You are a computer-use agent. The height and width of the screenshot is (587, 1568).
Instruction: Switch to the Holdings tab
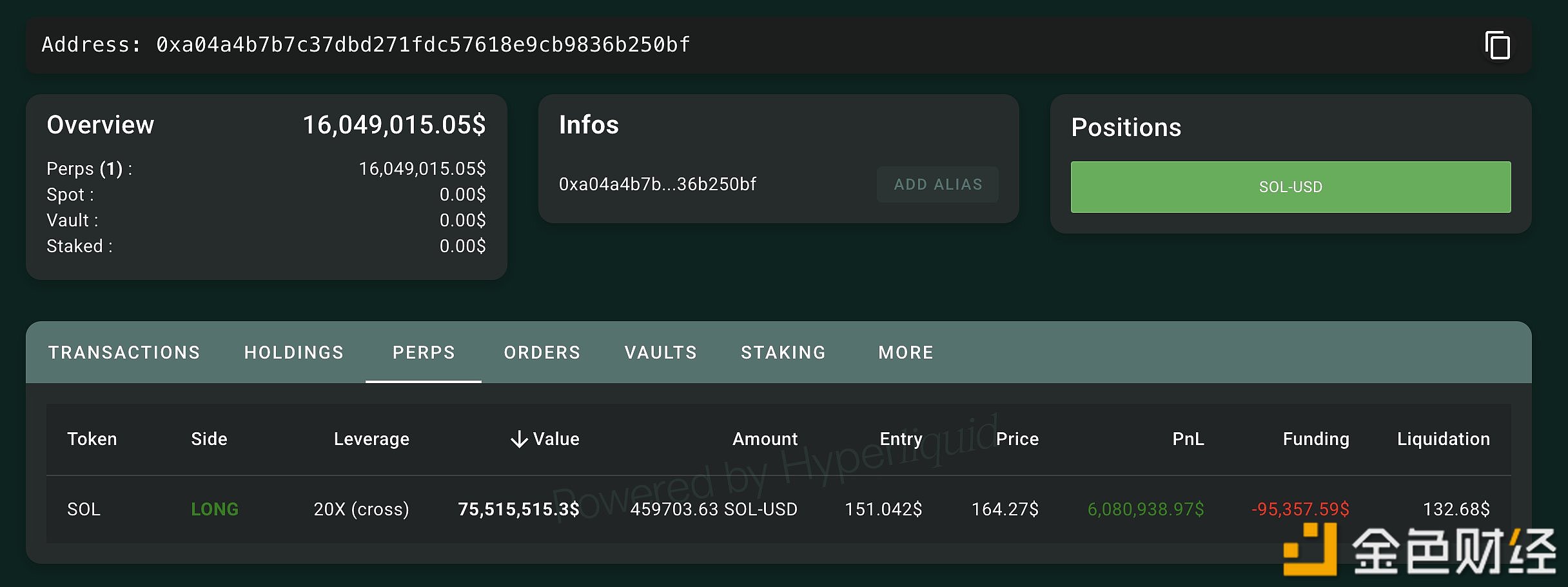(294, 352)
